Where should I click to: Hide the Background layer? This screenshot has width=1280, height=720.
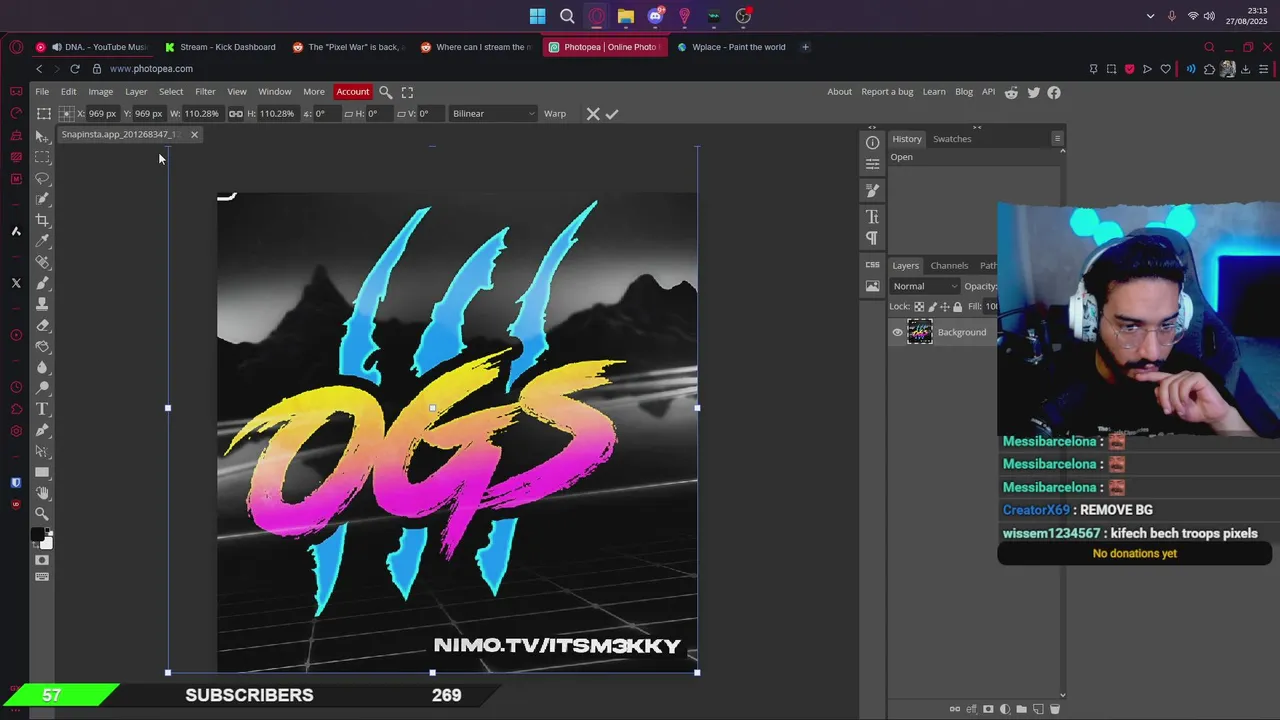[x=897, y=333]
